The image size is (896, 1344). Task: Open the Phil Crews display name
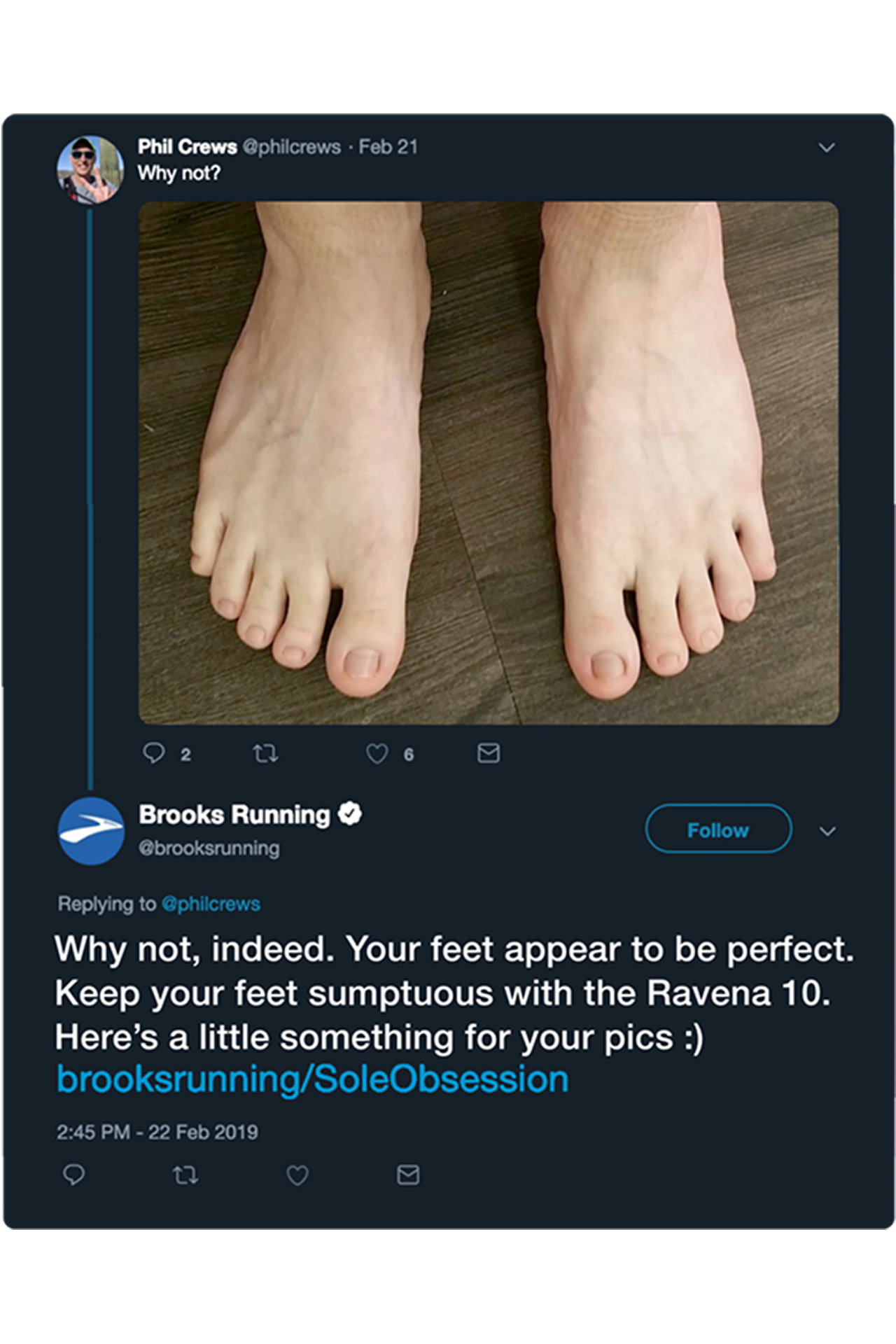[x=187, y=147]
